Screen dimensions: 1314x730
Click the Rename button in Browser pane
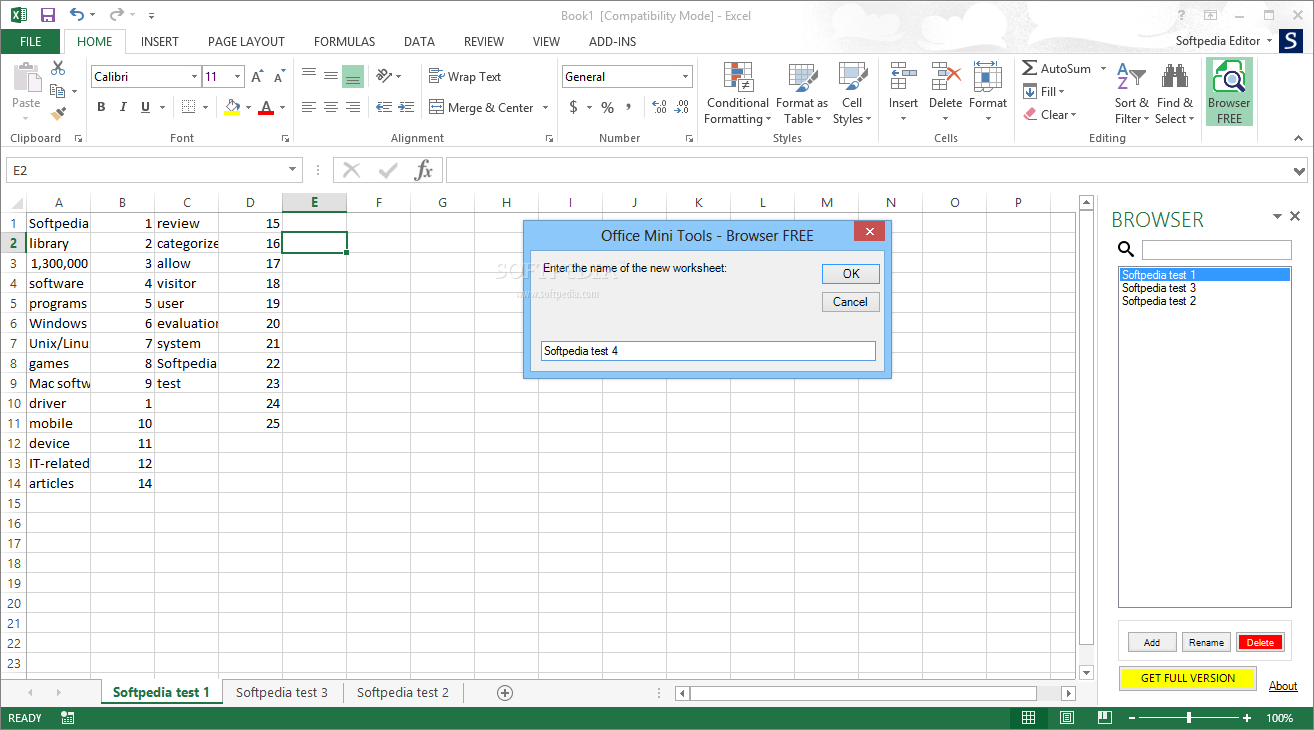(x=1206, y=643)
